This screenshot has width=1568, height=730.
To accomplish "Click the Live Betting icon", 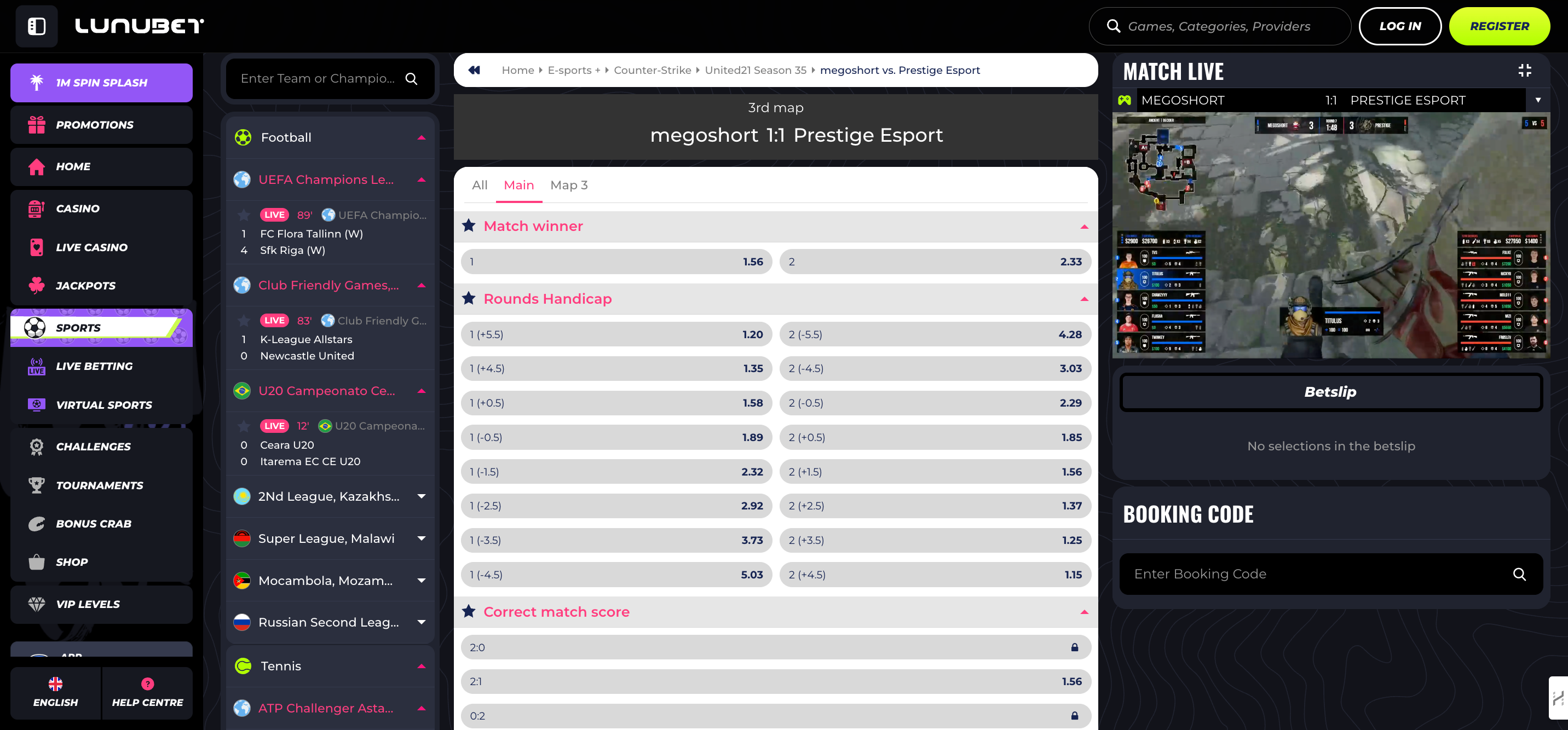I will [x=37, y=366].
